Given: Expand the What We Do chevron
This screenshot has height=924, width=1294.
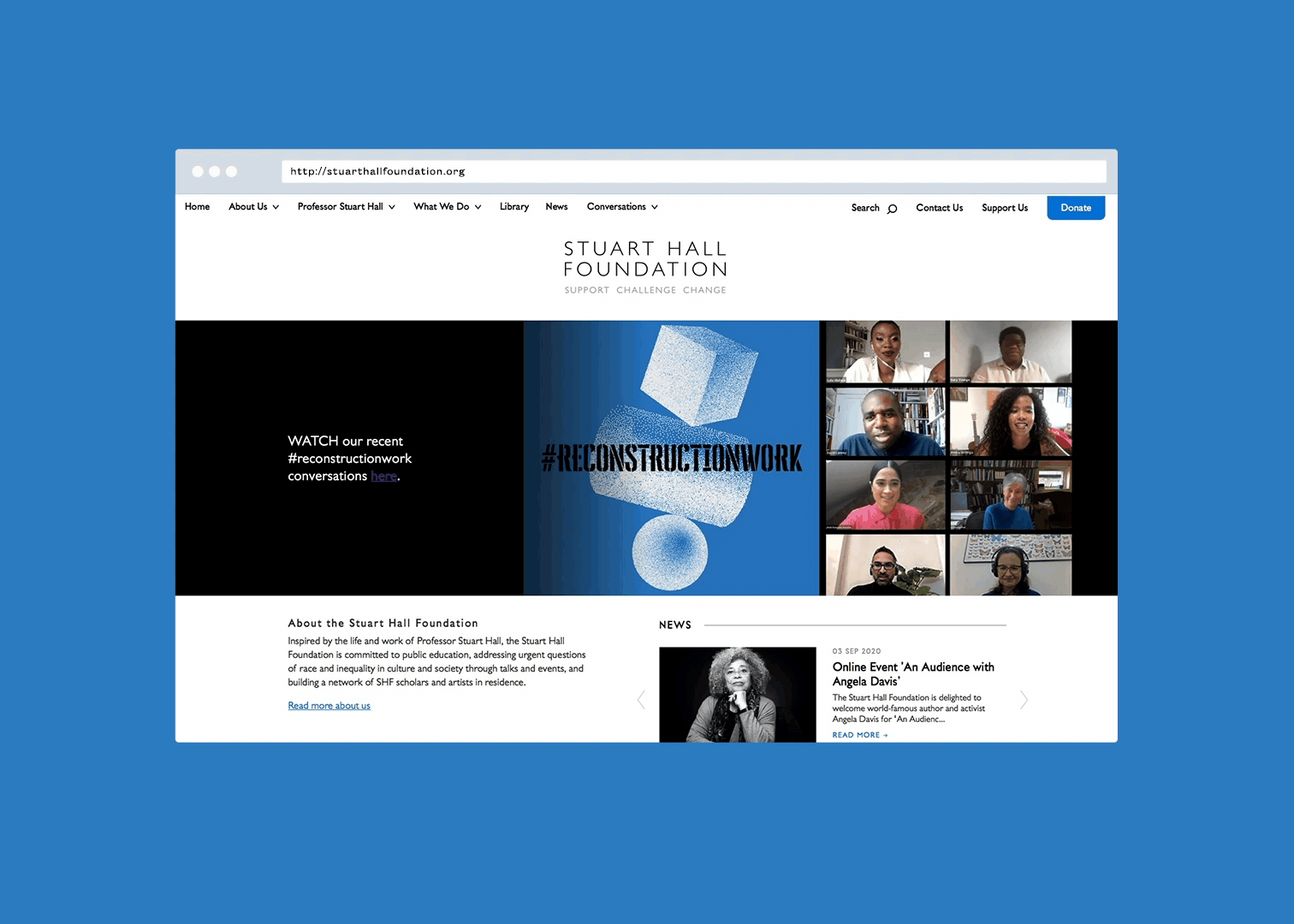Looking at the screenshot, I should tap(478, 207).
